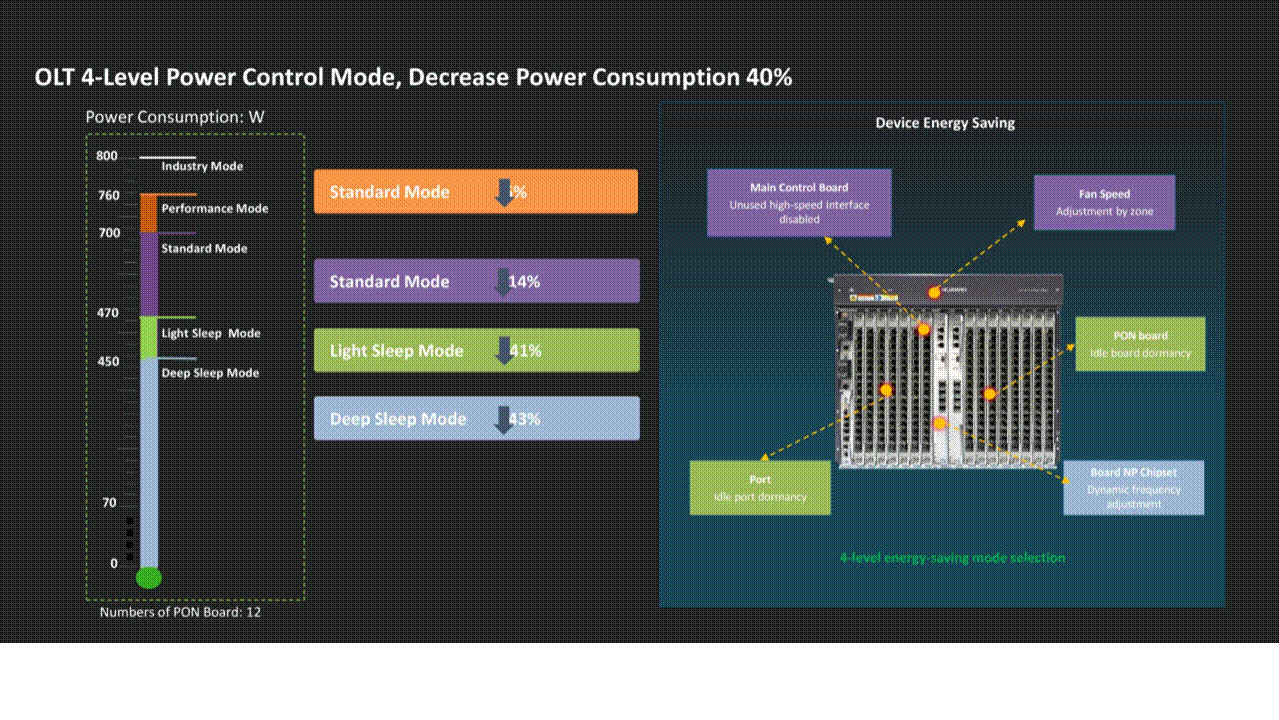
Task: Click the down arrow in Deep Sleep Mode bar
Action: coord(505,419)
